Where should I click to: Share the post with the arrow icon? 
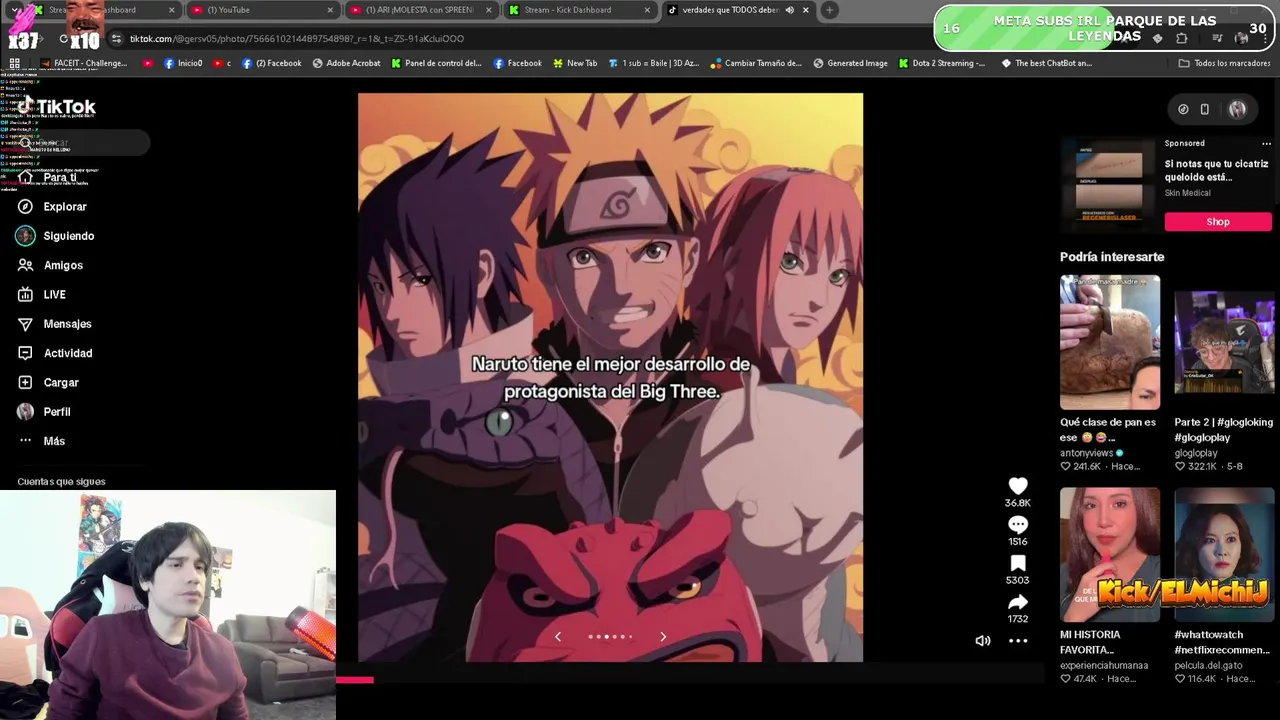click(1018, 602)
